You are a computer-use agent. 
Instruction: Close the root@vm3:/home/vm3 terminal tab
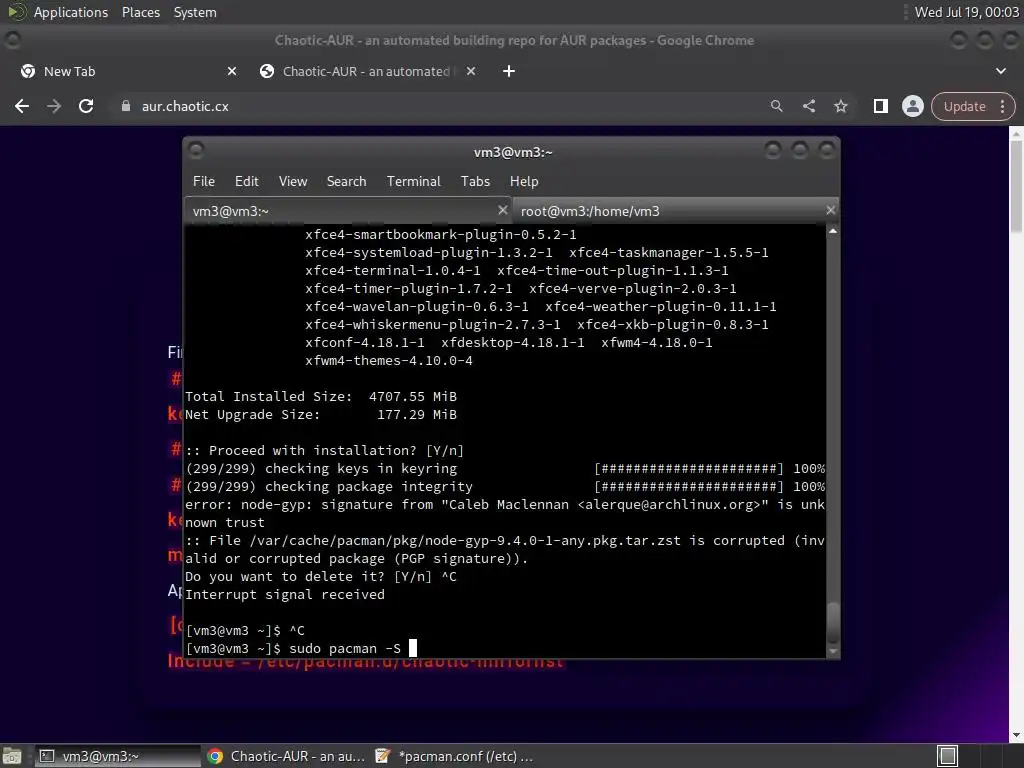click(x=830, y=210)
